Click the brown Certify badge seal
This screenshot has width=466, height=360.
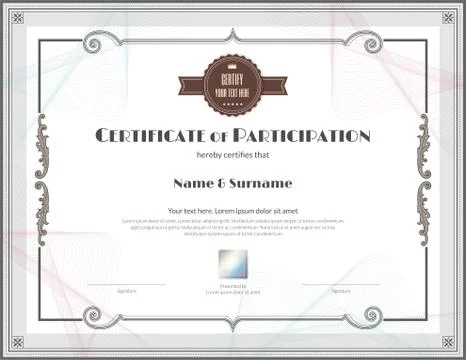click(233, 86)
